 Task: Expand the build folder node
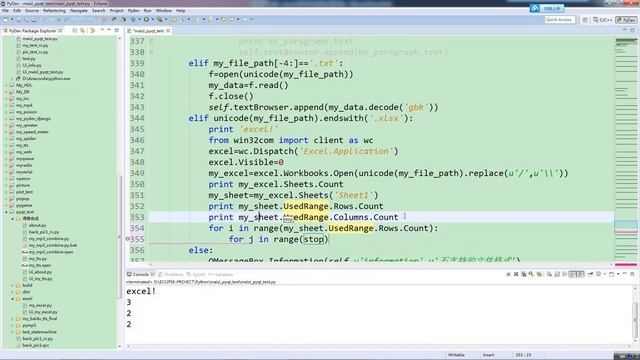13,285
